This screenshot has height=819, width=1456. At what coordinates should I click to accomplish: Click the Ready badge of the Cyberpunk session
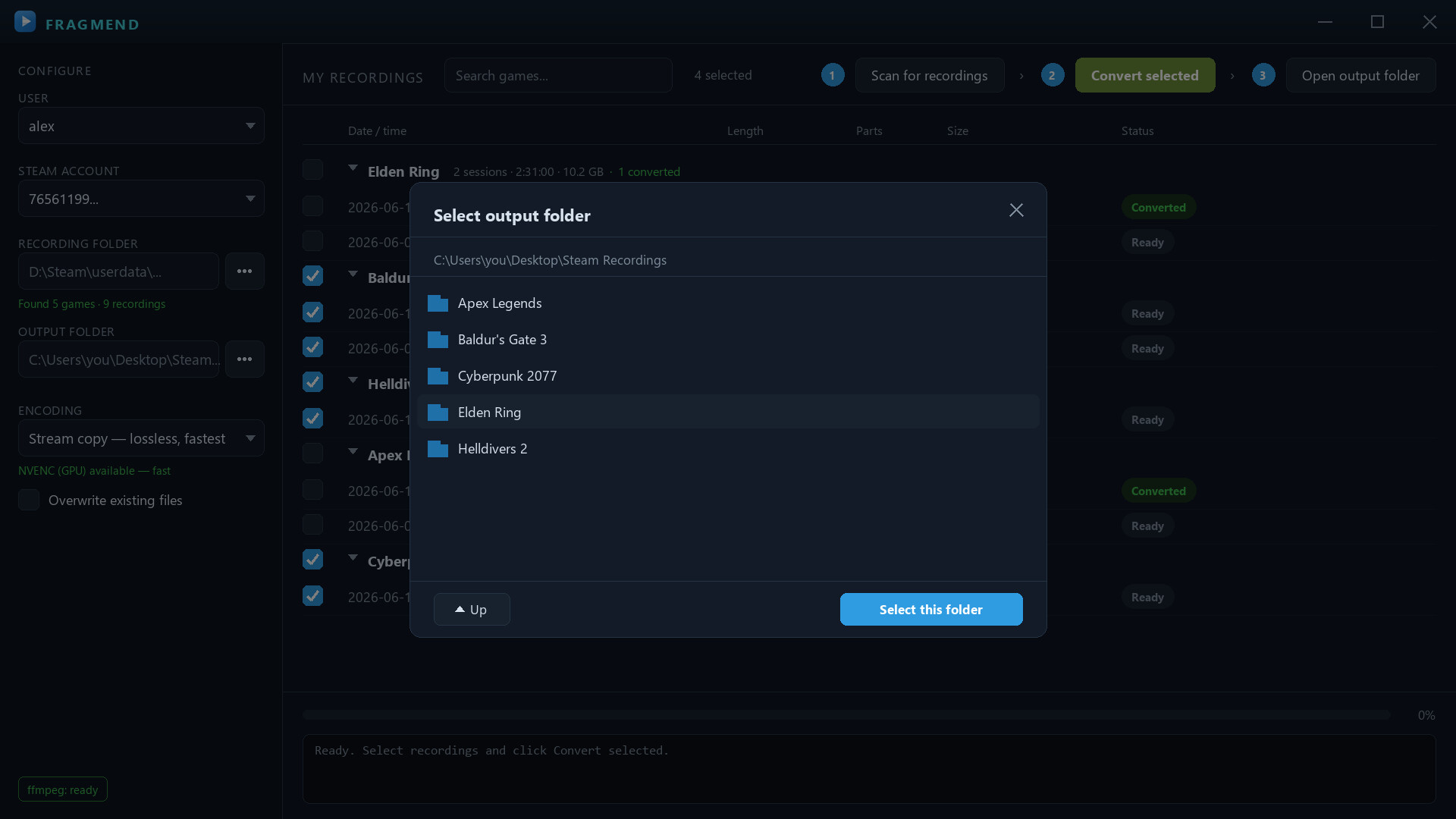tap(1147, 597)
